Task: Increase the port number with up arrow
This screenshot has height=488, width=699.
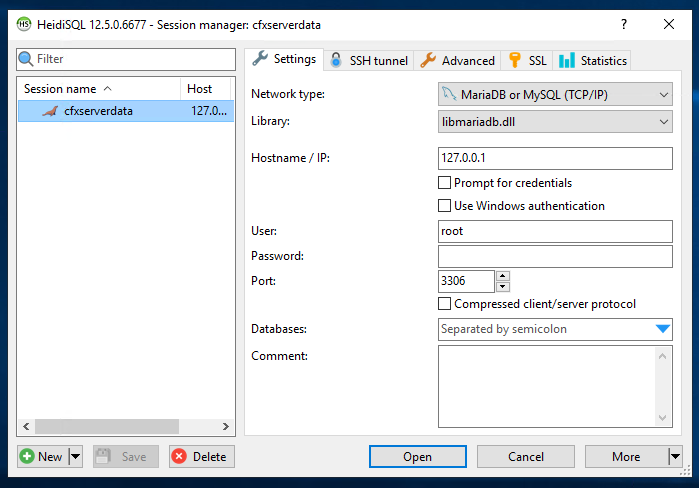Action: (503, 276)
